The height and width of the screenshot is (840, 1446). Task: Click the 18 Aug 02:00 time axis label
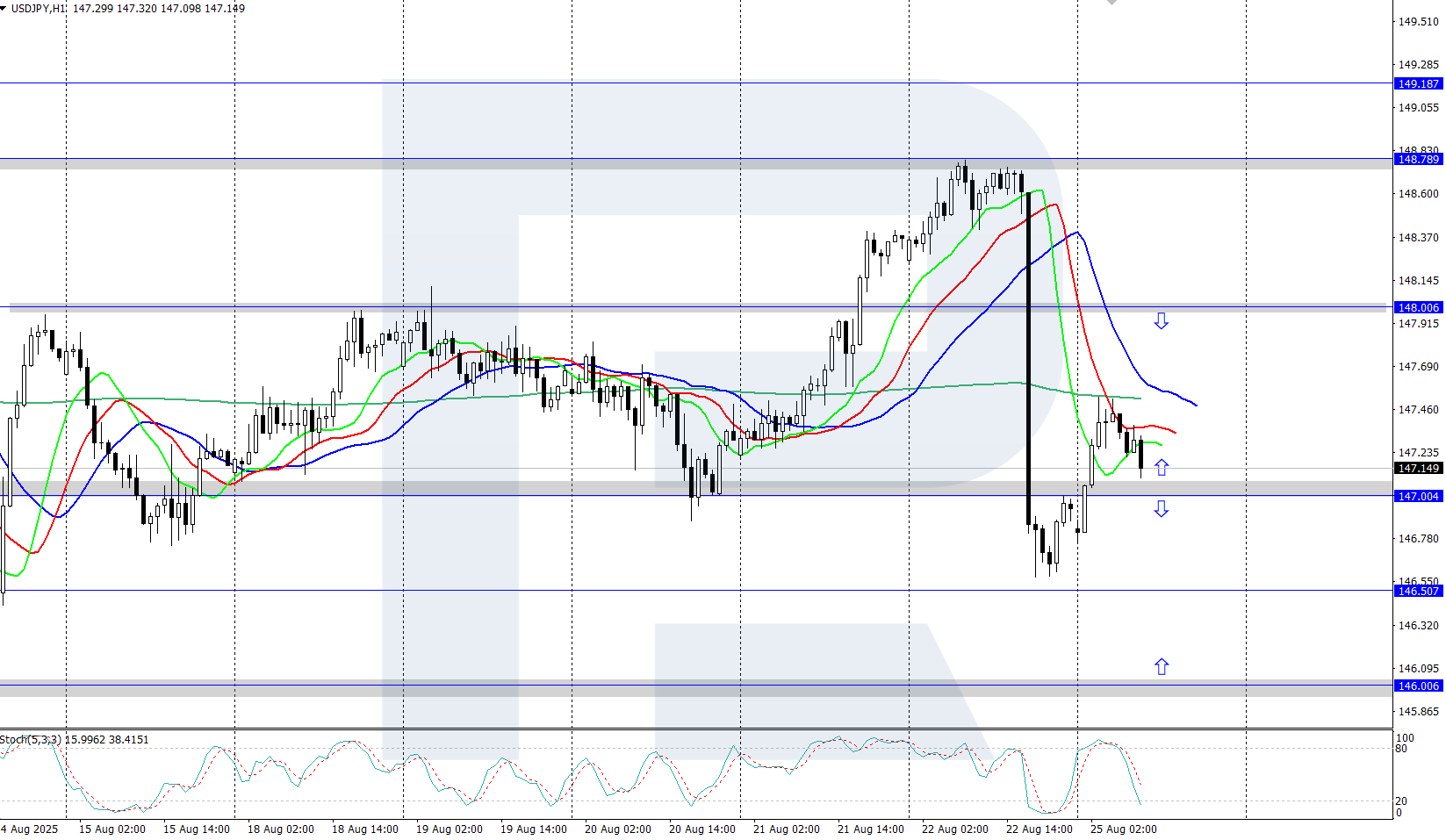point(280,829)
